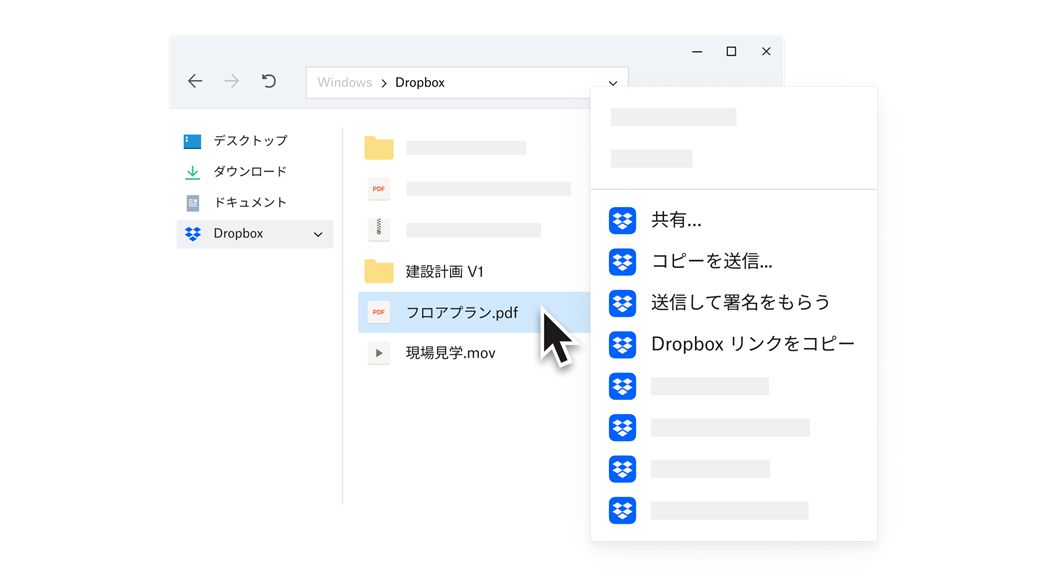Refresh the folder with the reload icon
The width and height of the screenshot is (1046, 576).
coord(269,81)
